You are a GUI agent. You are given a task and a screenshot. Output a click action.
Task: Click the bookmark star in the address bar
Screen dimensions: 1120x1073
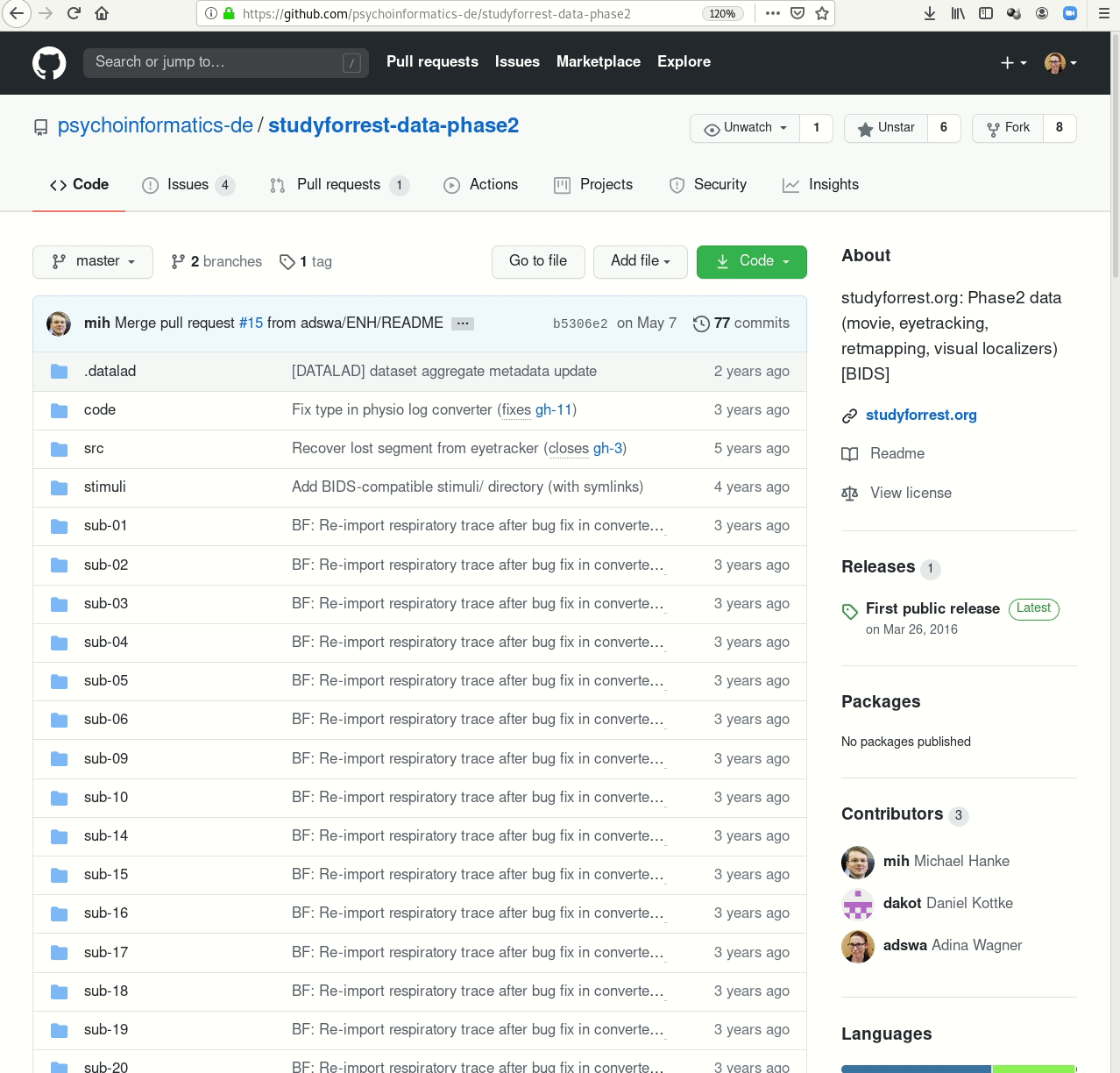click(821, 14)
